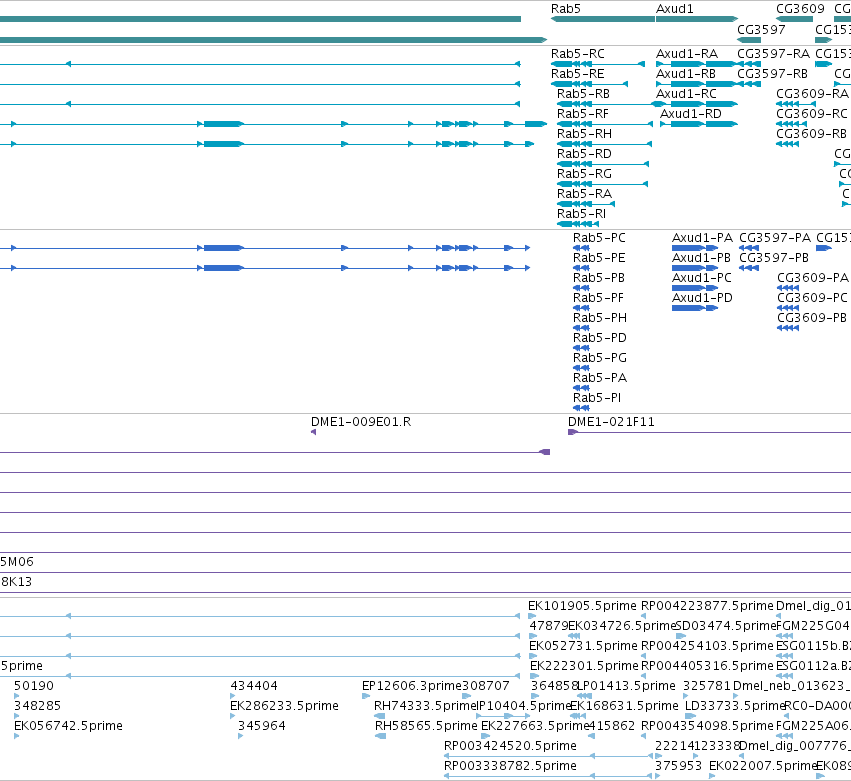The width and height of the screenshot is (851, 781).
Task: Open the CG3597-PA protein label
Action: 775,238
